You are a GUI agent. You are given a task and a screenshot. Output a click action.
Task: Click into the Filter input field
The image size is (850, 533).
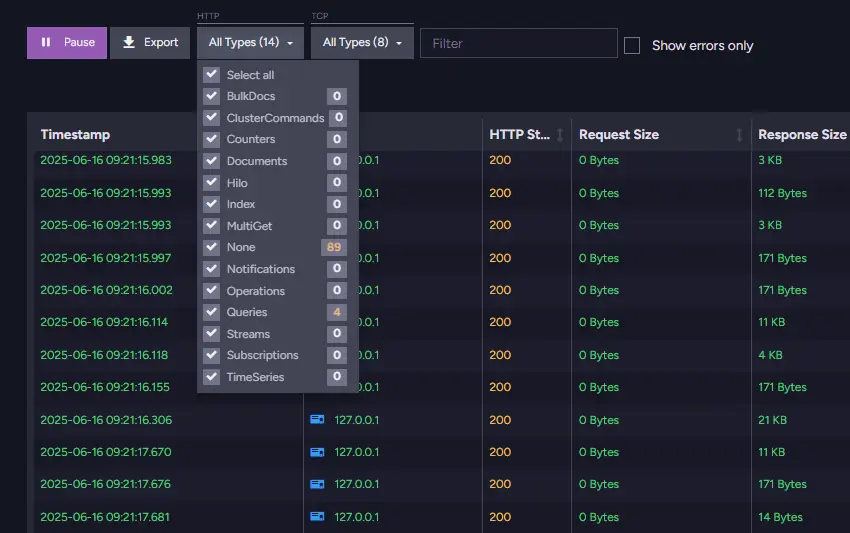[519, 43]
